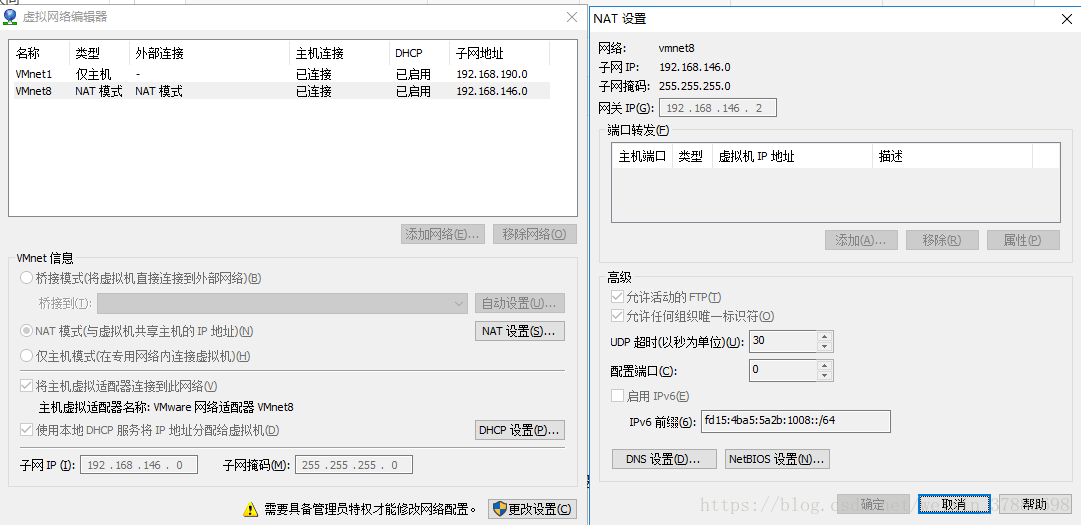Screen dimensions: 1081x525
Task: Click 添加网络(E)... button
Action: [x=443, y=234]
